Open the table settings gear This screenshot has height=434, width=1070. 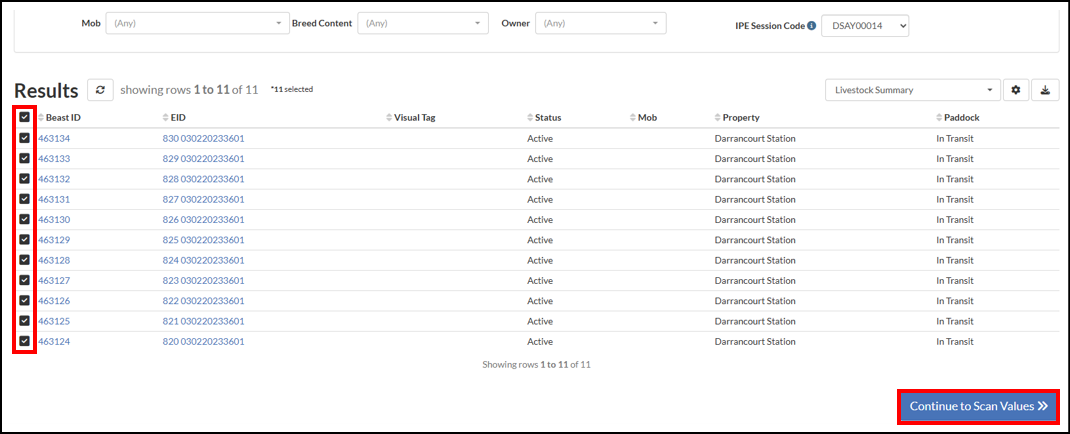tap(1015, 90)
